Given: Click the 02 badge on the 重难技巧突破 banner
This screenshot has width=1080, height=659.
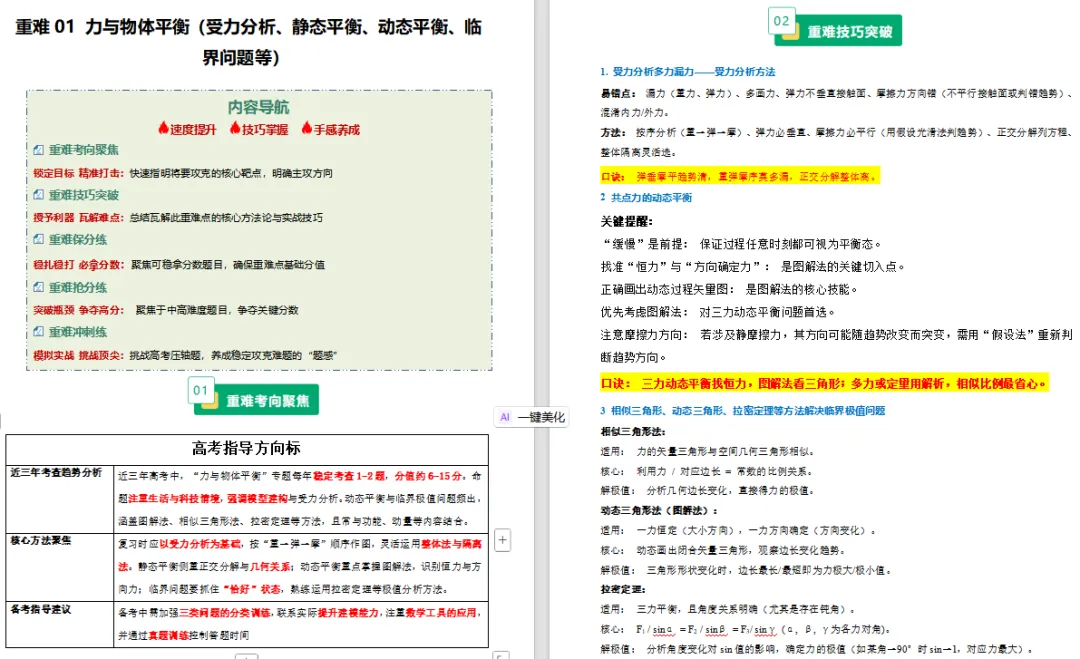Looking at the screenshot, I should (x=782, y=21).
